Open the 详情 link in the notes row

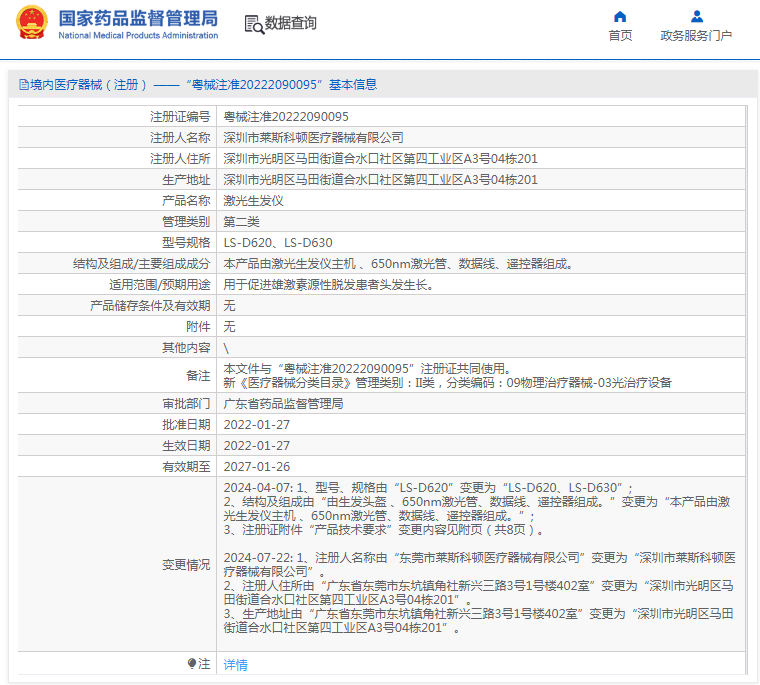pos(235,664)
